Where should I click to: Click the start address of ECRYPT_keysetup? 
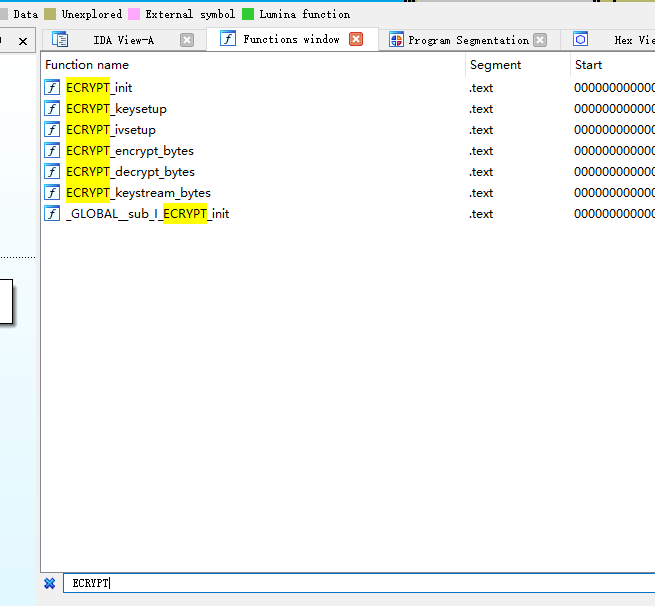click(614, 109)
